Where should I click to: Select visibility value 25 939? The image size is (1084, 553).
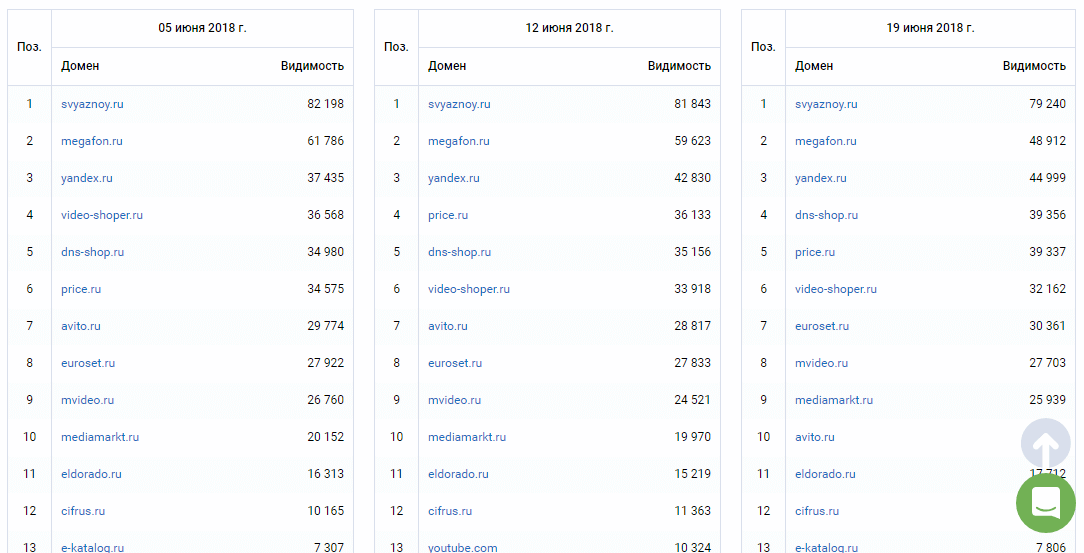(x=1047, y=400)
